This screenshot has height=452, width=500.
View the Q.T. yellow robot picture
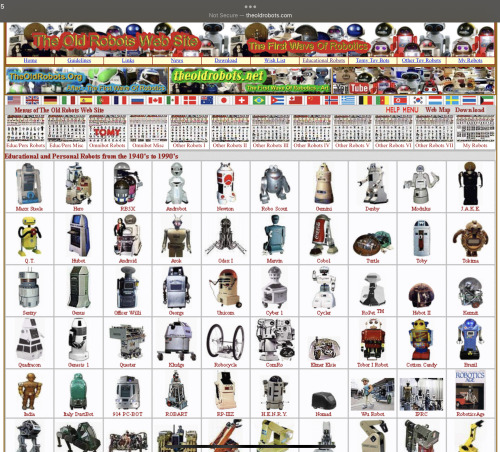click(29, 236)
